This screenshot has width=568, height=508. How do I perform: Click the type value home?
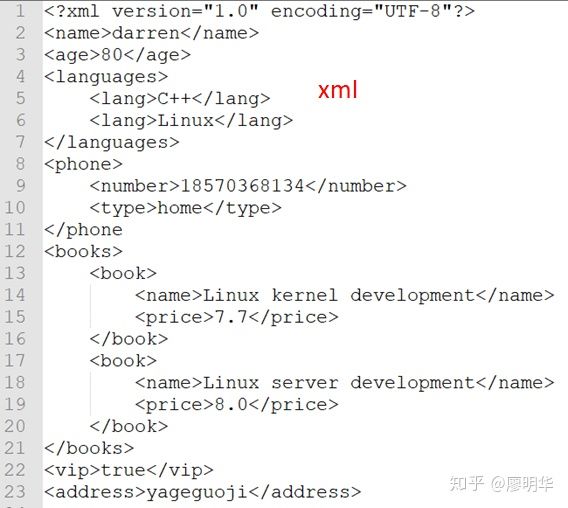coord(180,208)
